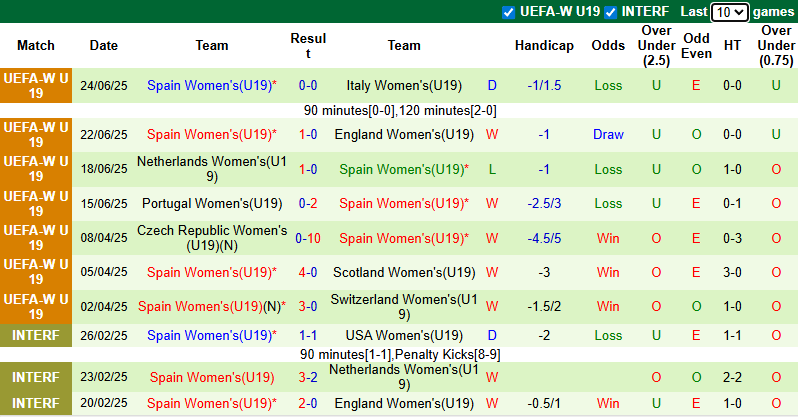Open the 3-2 Spain vs Netherlands result
Viewport: 798px width, 417px height.
pyautogui.click(x=308, y=377)
